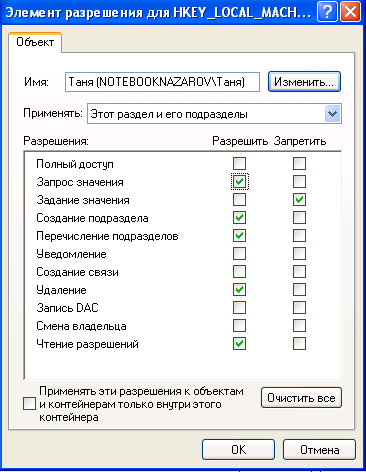
Task: Click the Перечисление подразделов permission label
Action: coord(107,236)
